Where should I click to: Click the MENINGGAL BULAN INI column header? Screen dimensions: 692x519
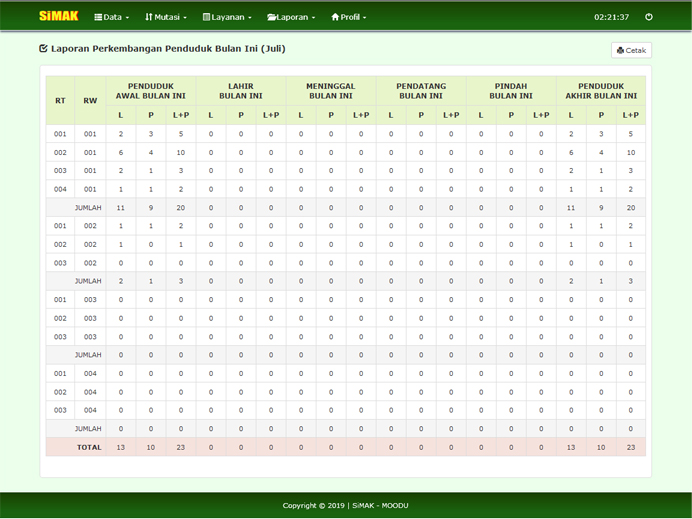point(330,91)
